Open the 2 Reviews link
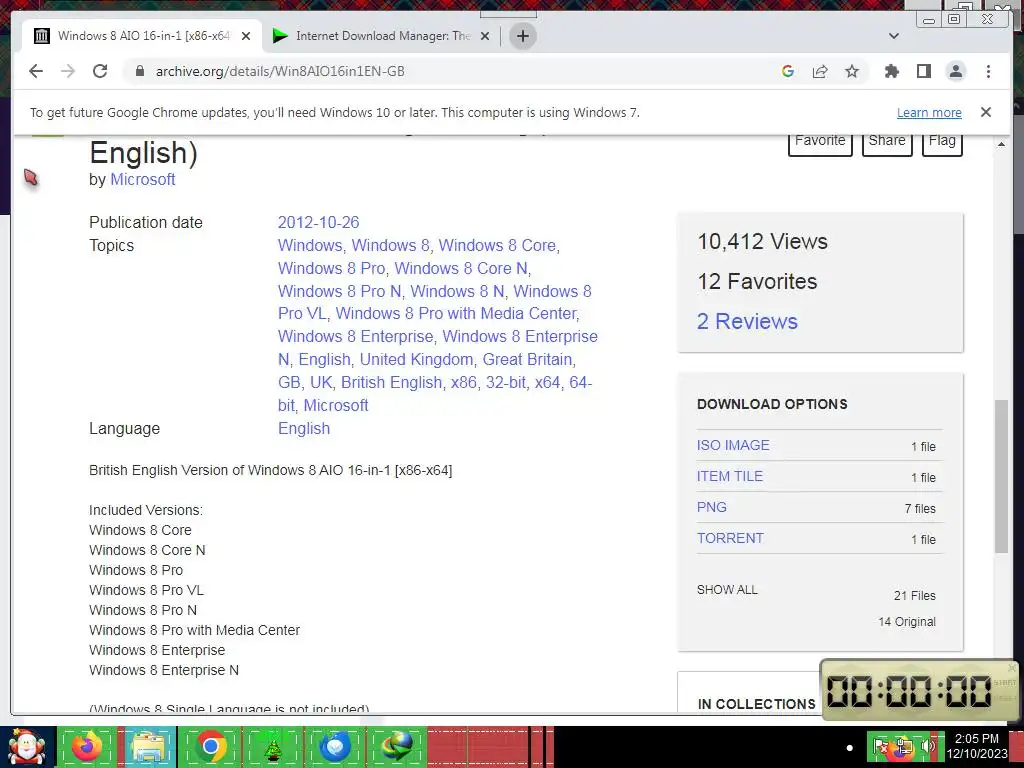The width and height of the screenshot is (1024, 768). pyautogui.click(x=747, y=321)
